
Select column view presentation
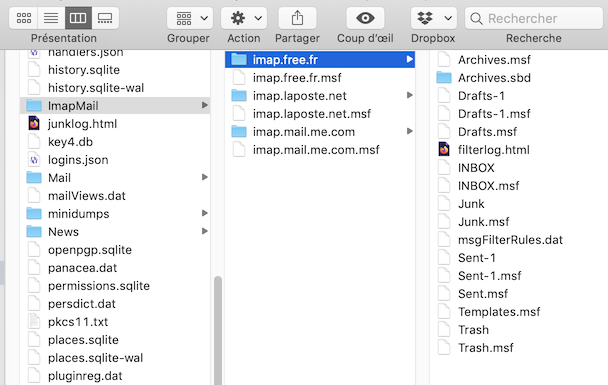[78, 18]
